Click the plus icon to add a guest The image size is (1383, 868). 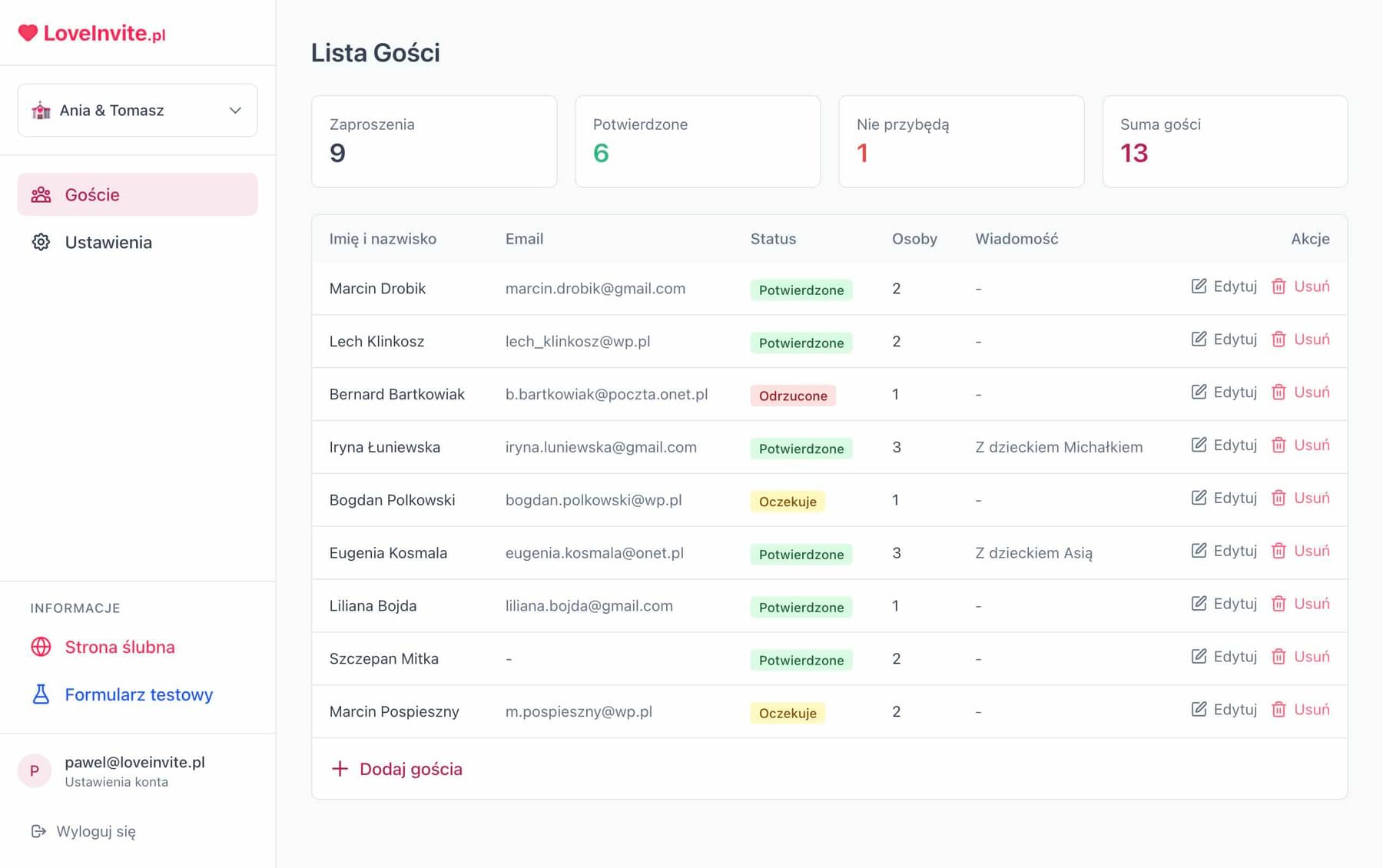pos(340,769)
